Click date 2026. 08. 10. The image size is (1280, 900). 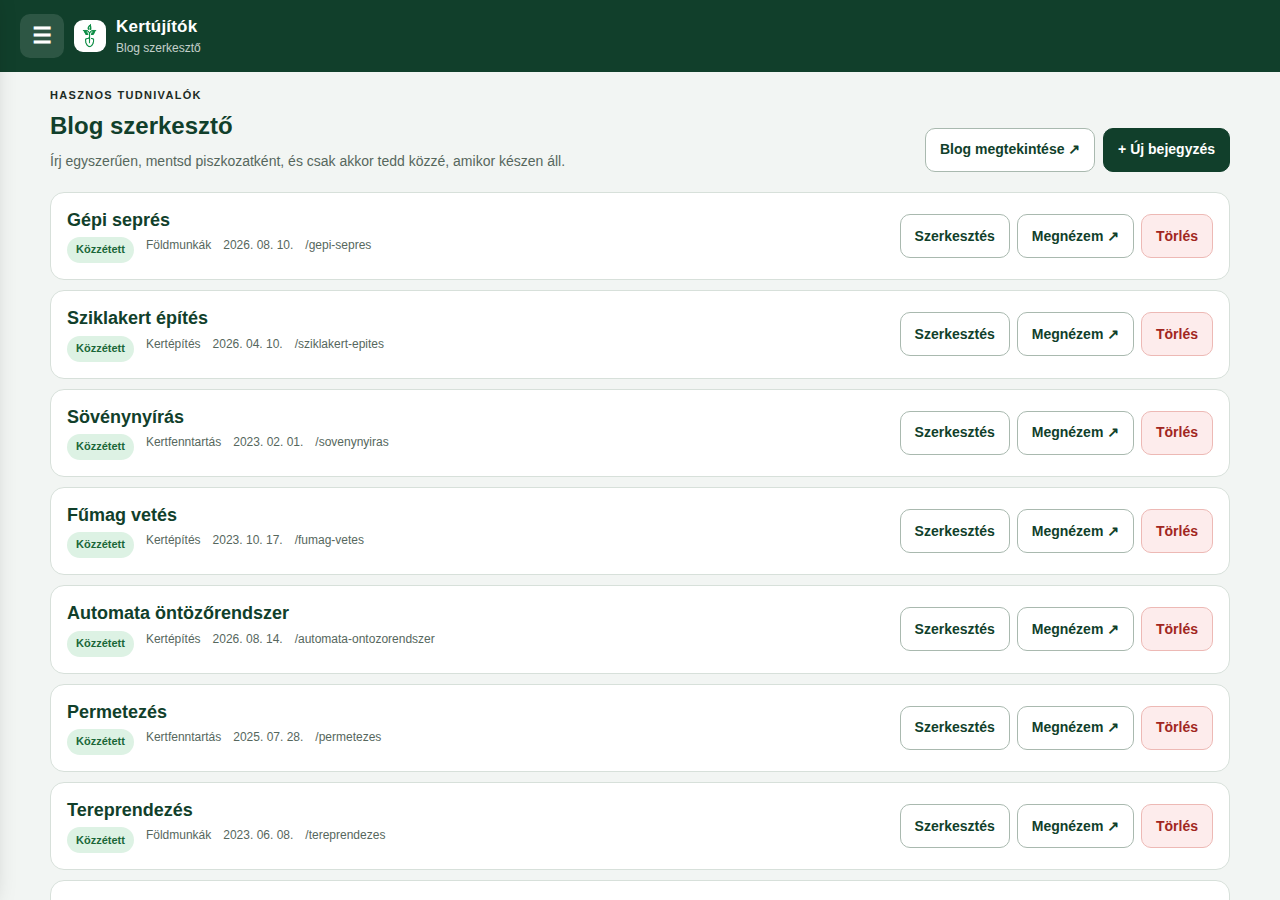(x=258, y=245)
